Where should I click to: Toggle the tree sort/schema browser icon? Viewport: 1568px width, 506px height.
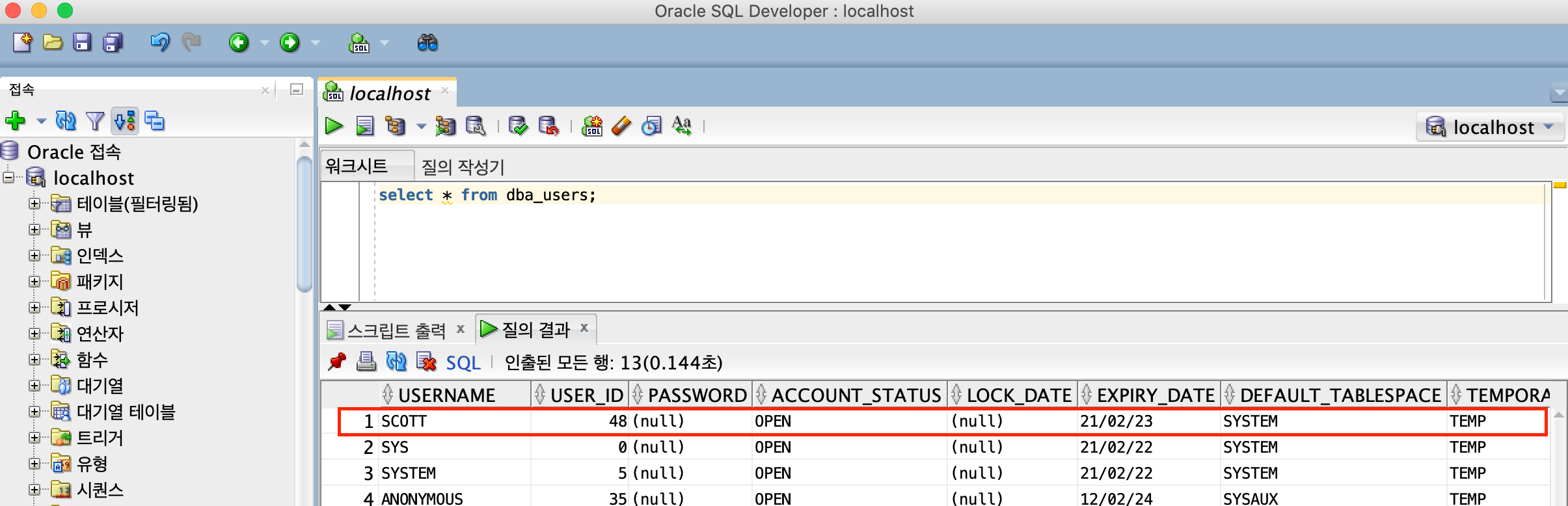[x=125, y=121]
